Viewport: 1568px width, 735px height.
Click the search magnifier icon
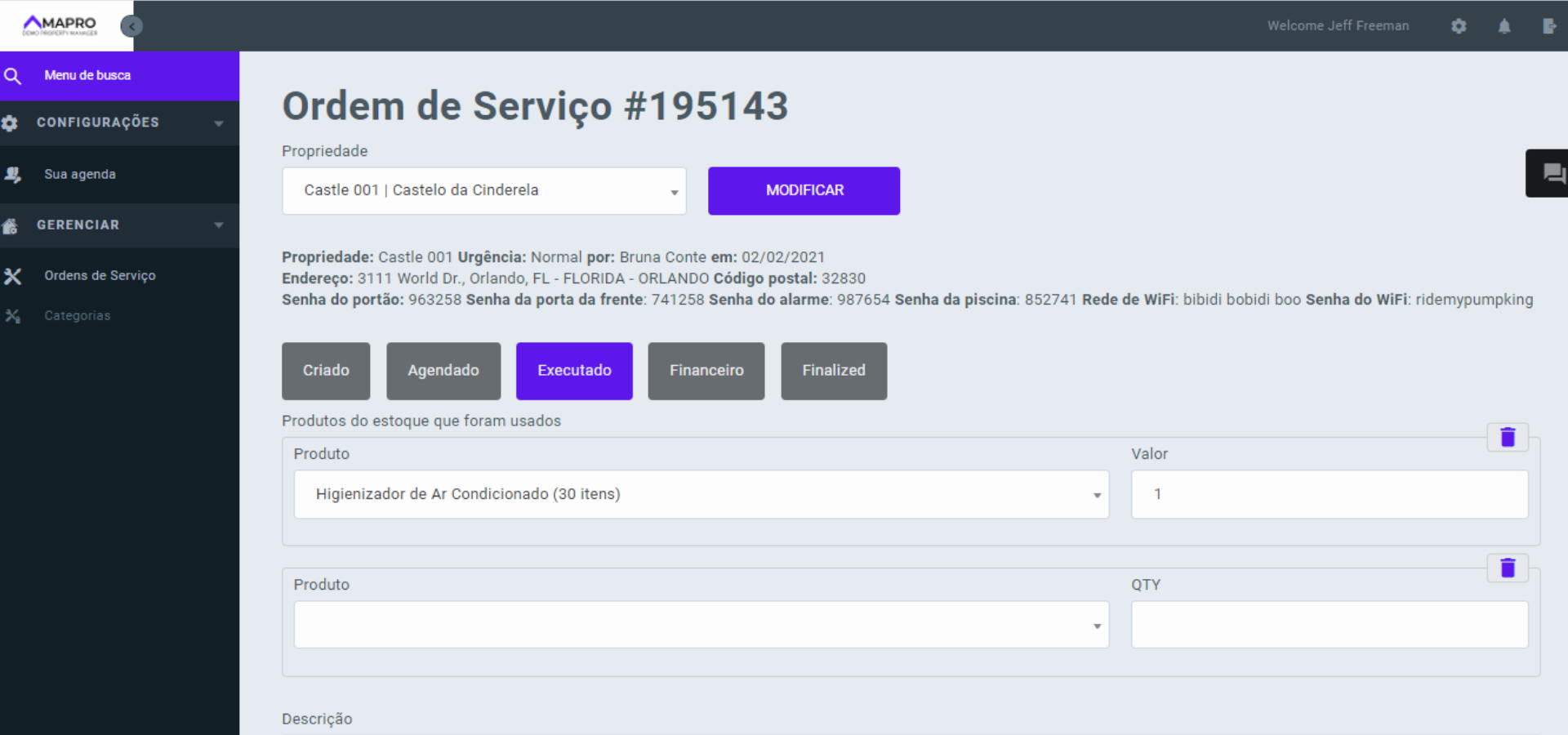[13, 76]
